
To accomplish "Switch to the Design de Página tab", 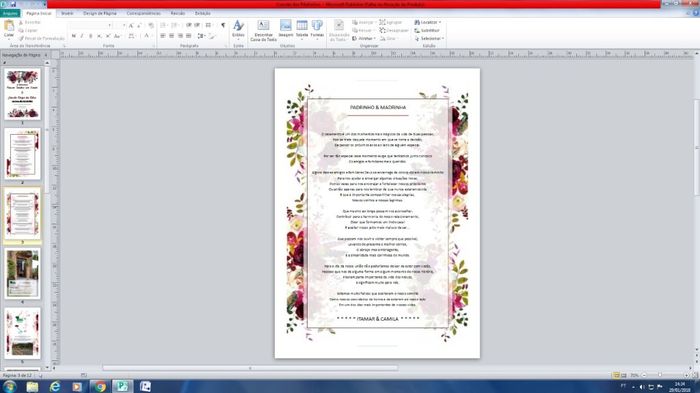I will (100, 13).
